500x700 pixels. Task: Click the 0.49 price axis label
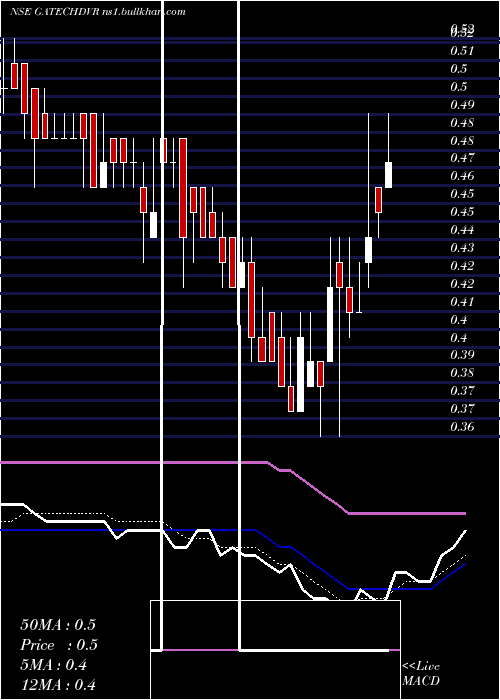[x=462, y=105]
